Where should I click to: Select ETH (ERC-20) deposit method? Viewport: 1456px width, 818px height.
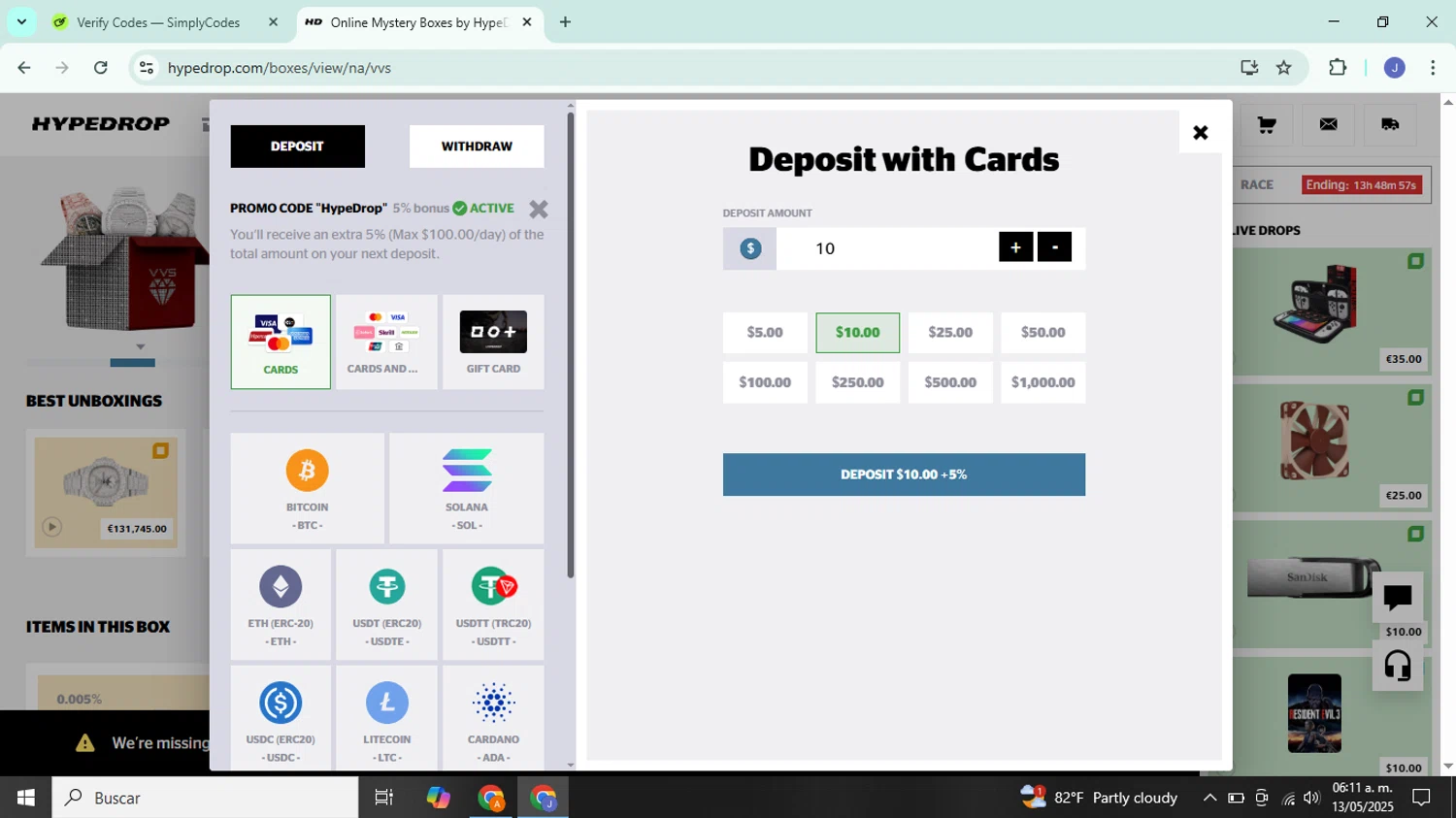[x=281, y=605]
